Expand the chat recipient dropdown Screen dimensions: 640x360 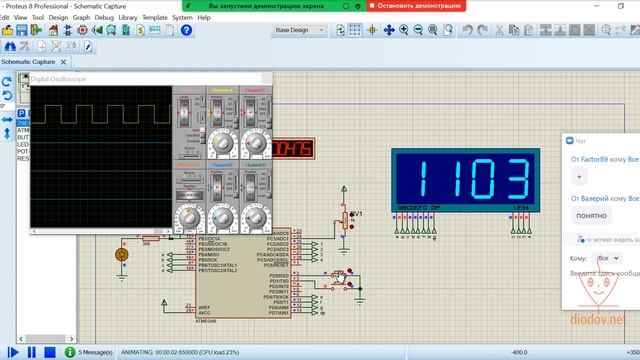(x=608, y=258)
